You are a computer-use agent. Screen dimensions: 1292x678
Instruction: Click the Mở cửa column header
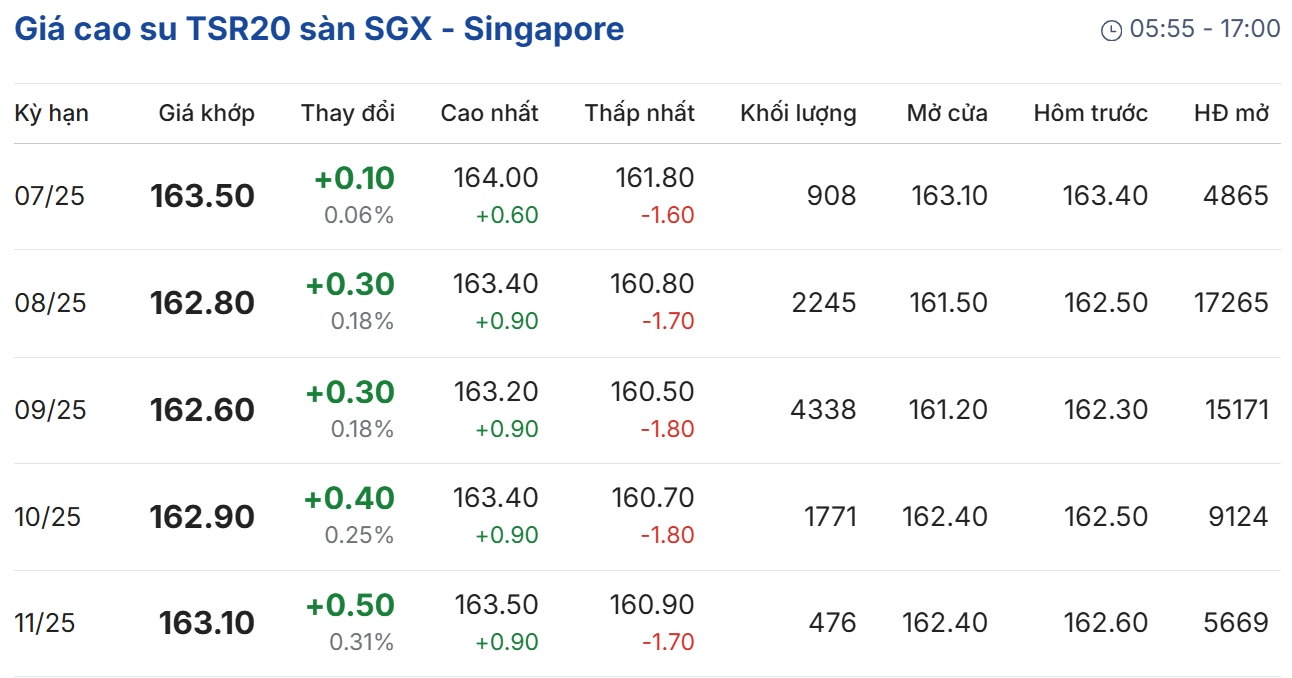pos(947,113)
